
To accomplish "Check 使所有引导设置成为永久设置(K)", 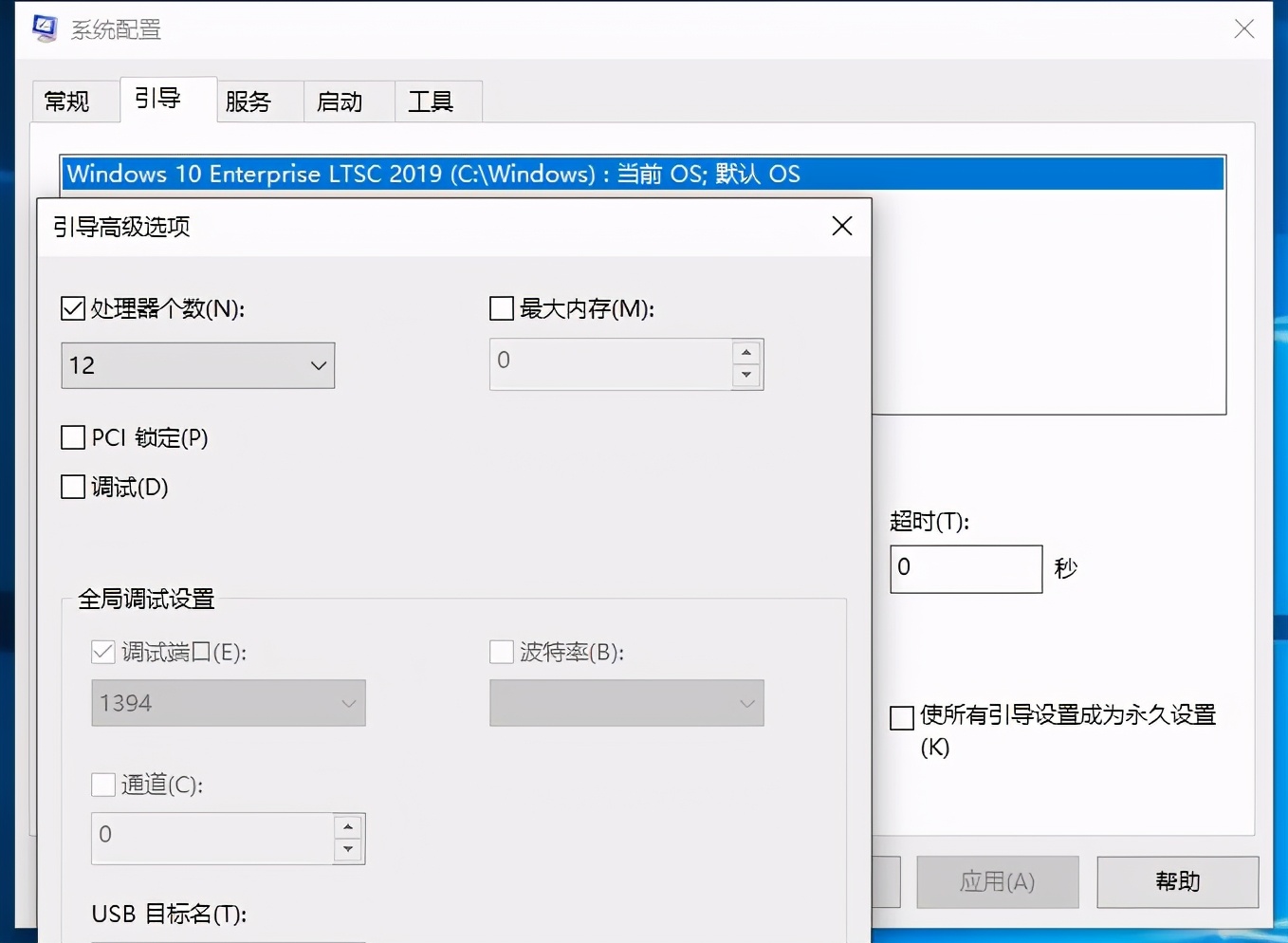I will tap(901, 718).
